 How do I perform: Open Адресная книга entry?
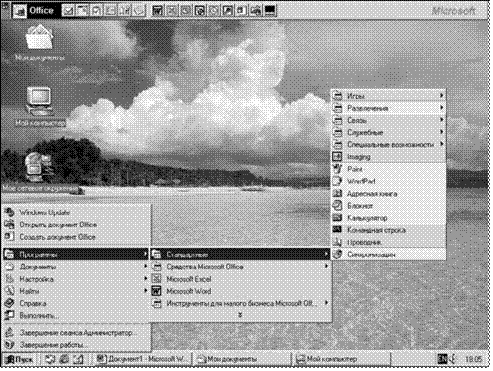coord(388,193)
